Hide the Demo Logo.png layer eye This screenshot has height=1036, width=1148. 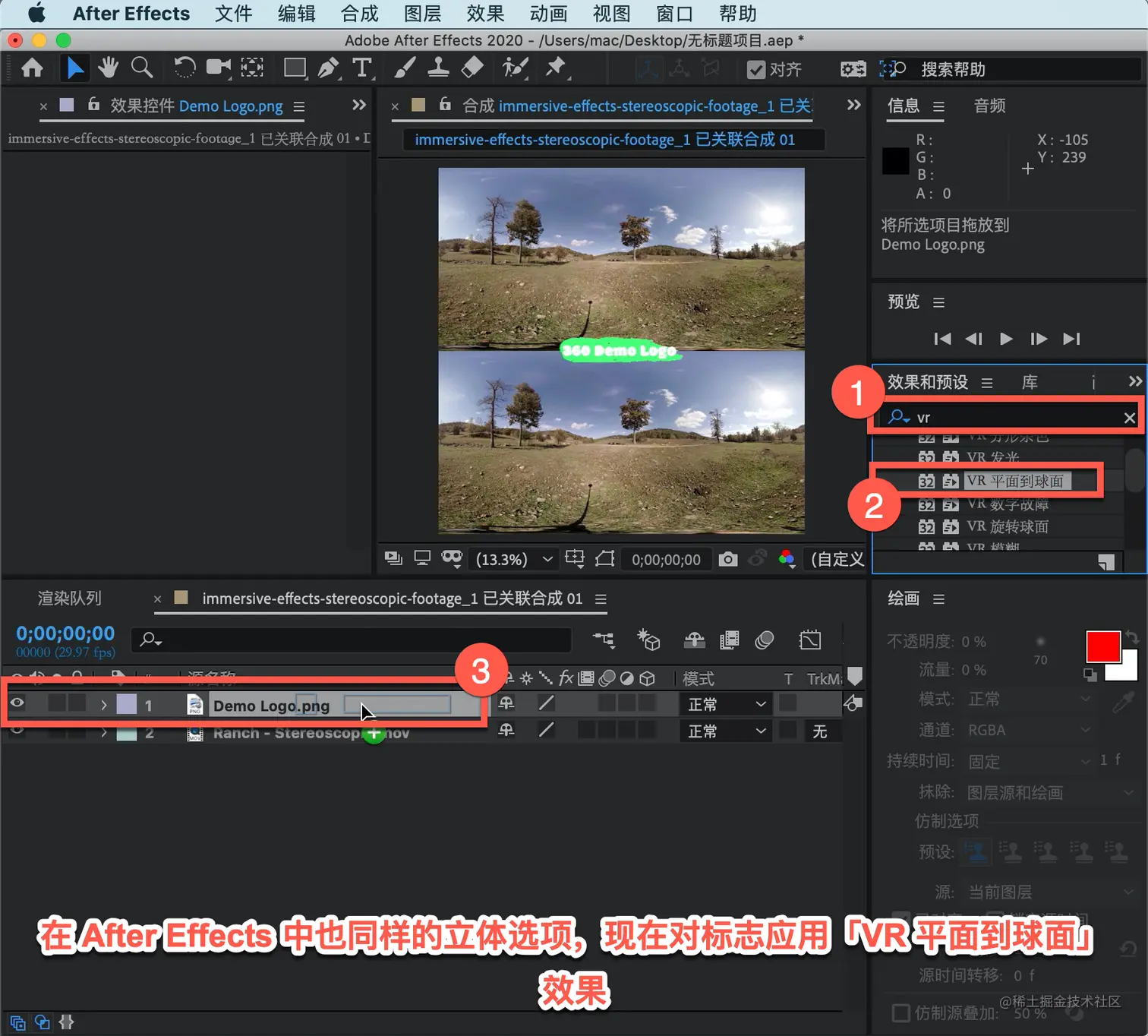(17, 703)
